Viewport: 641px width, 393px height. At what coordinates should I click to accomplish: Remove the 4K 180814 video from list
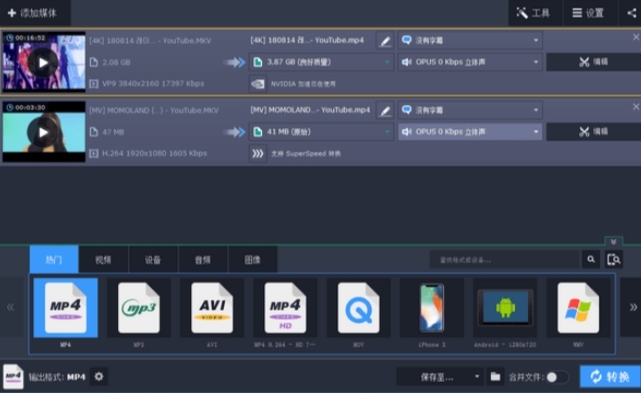coord(636,37)
